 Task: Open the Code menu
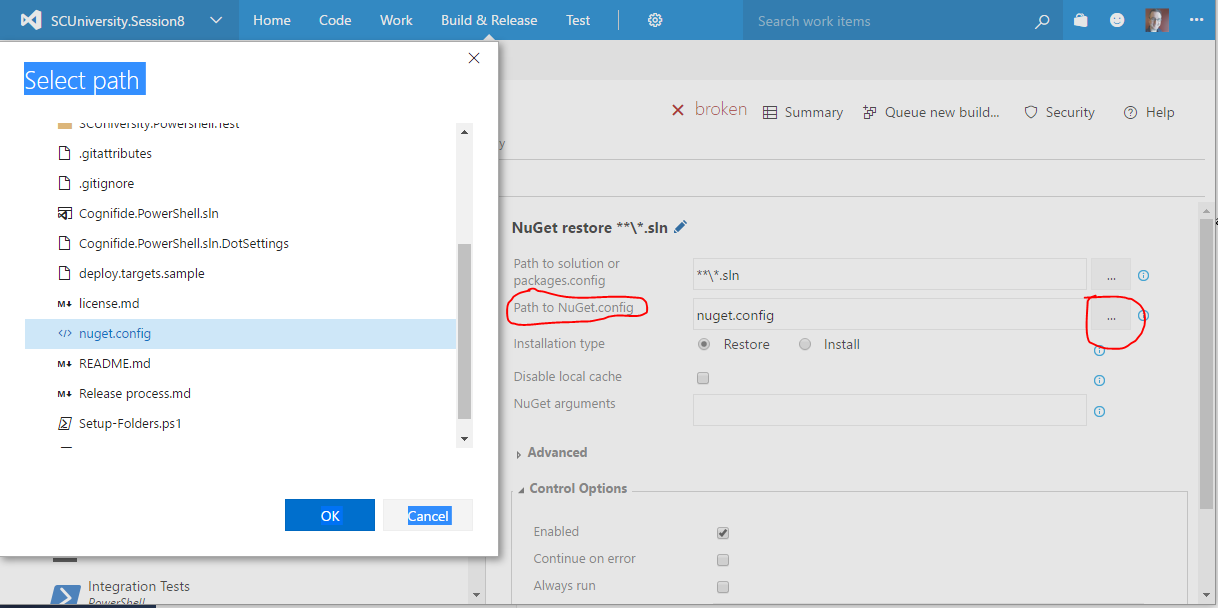(x=335, y=20)
